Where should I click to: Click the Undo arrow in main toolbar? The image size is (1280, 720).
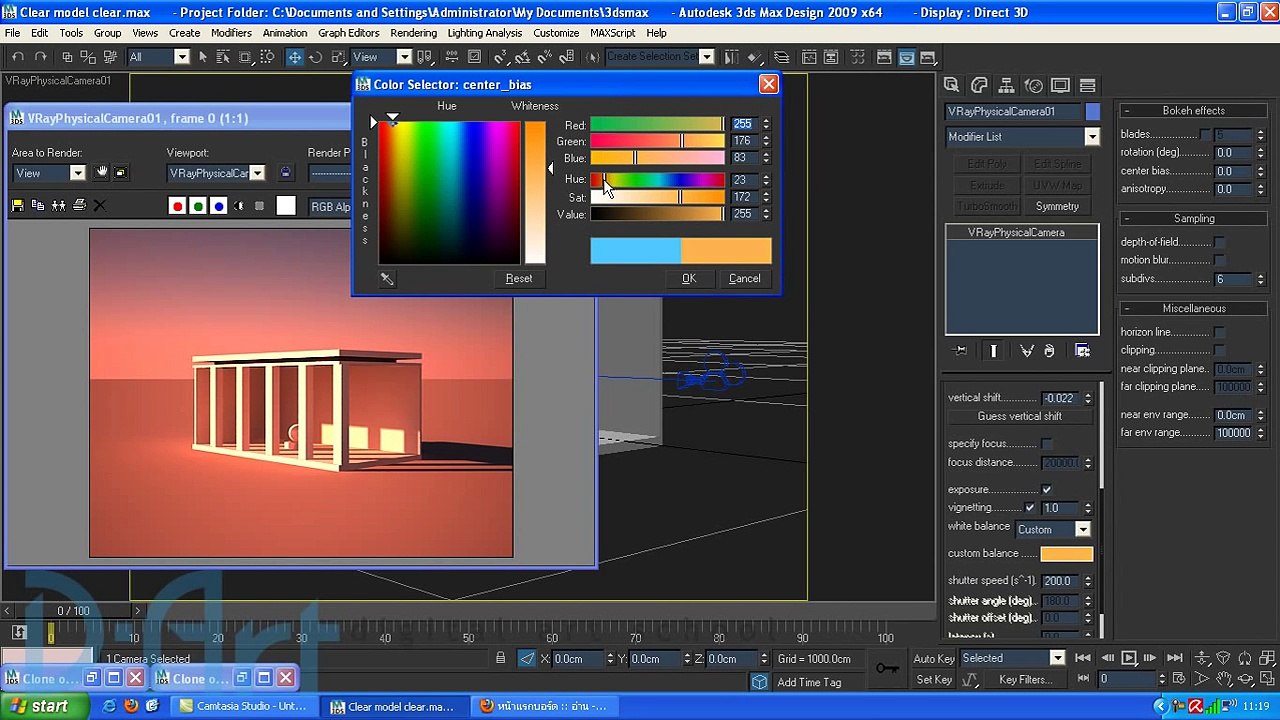point(18,57)
